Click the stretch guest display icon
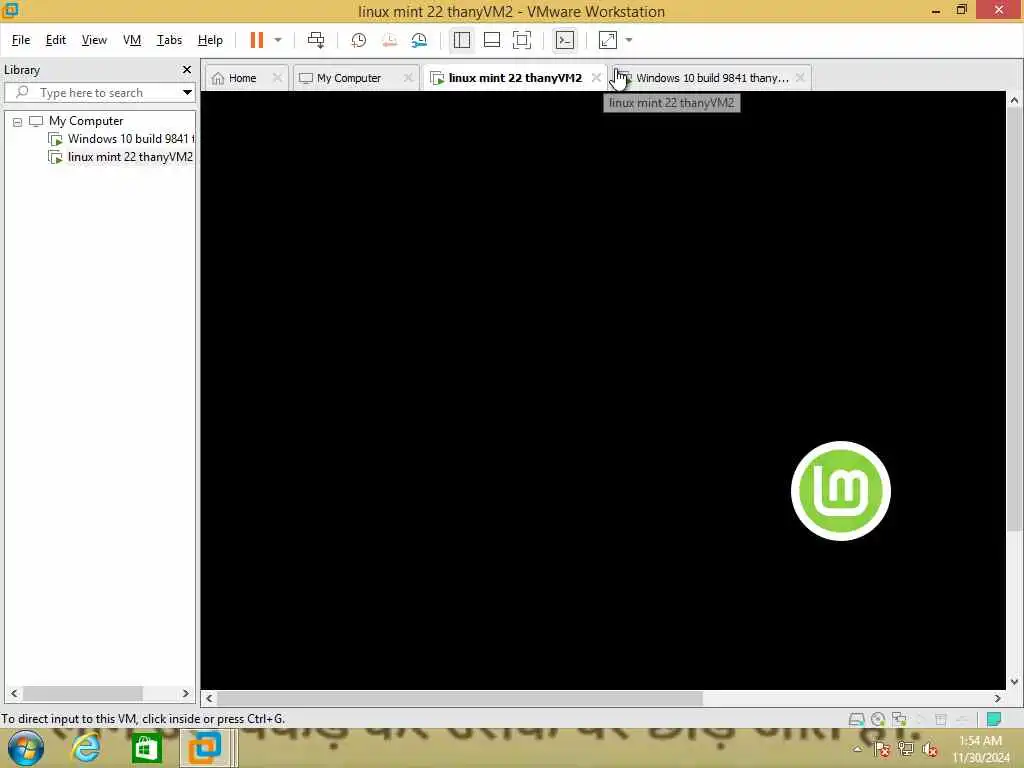 (607, 40)
